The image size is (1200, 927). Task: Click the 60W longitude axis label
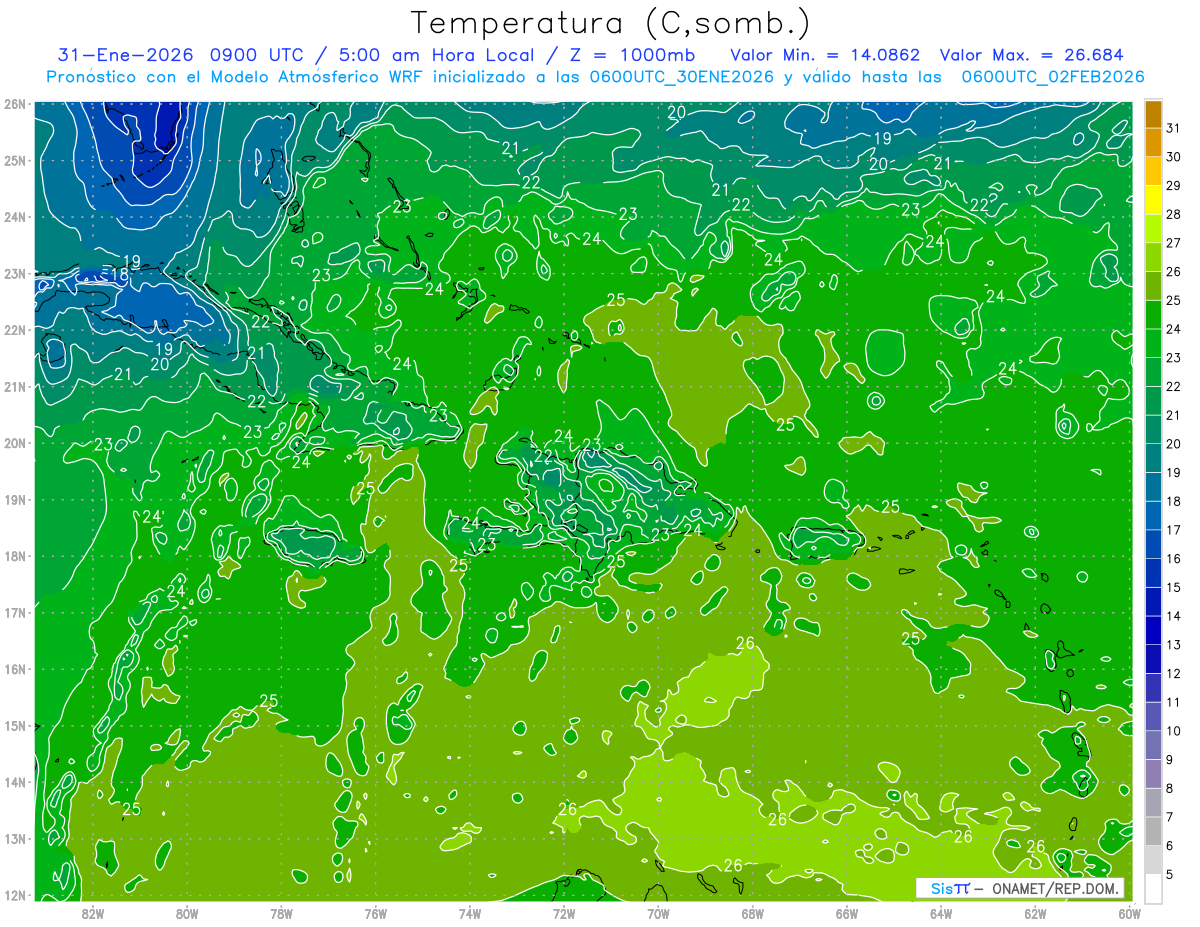point(1130,914)
